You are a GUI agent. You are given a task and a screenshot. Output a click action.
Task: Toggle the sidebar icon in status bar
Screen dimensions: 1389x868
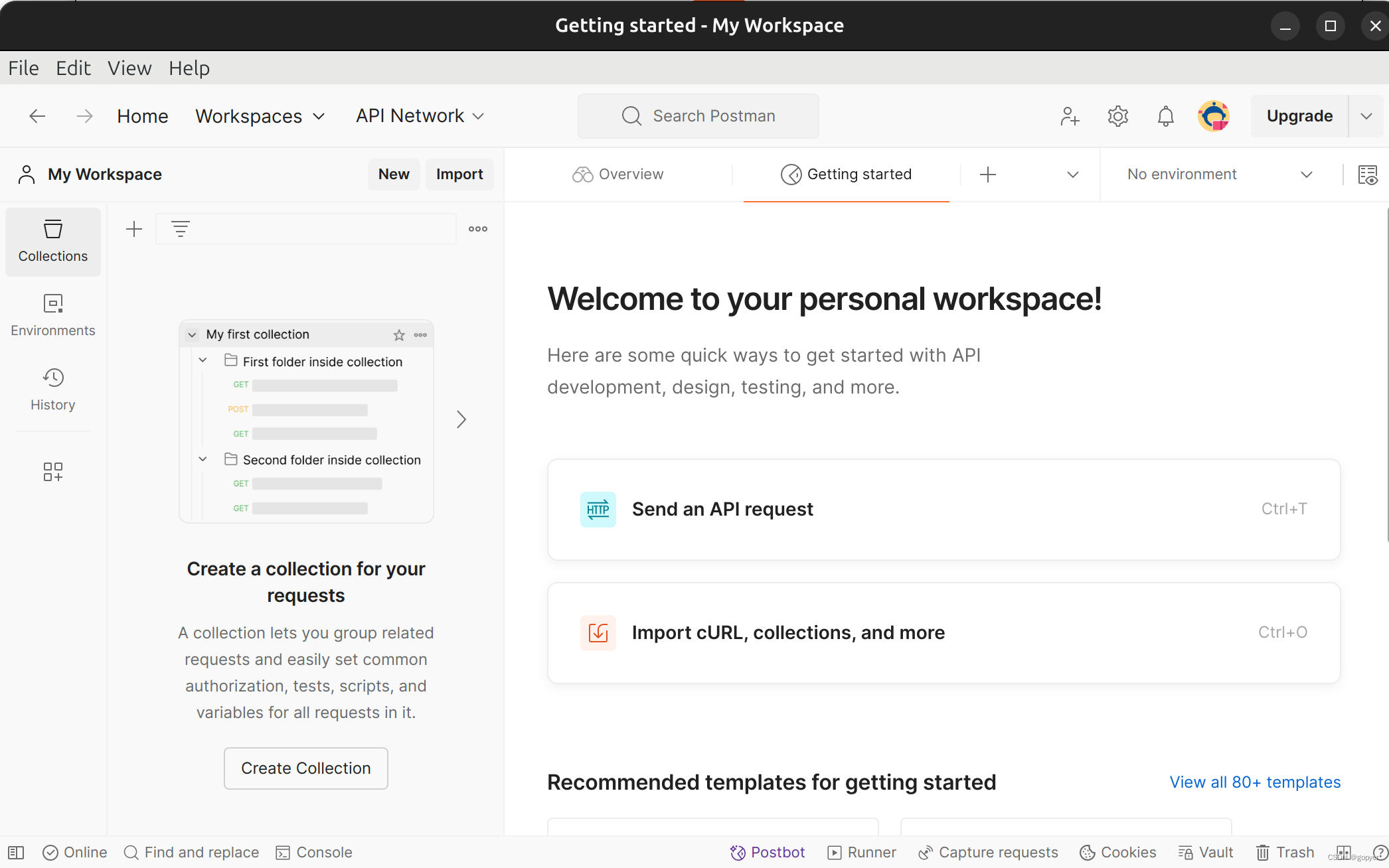pyautogui.click(x=16, y=853)
